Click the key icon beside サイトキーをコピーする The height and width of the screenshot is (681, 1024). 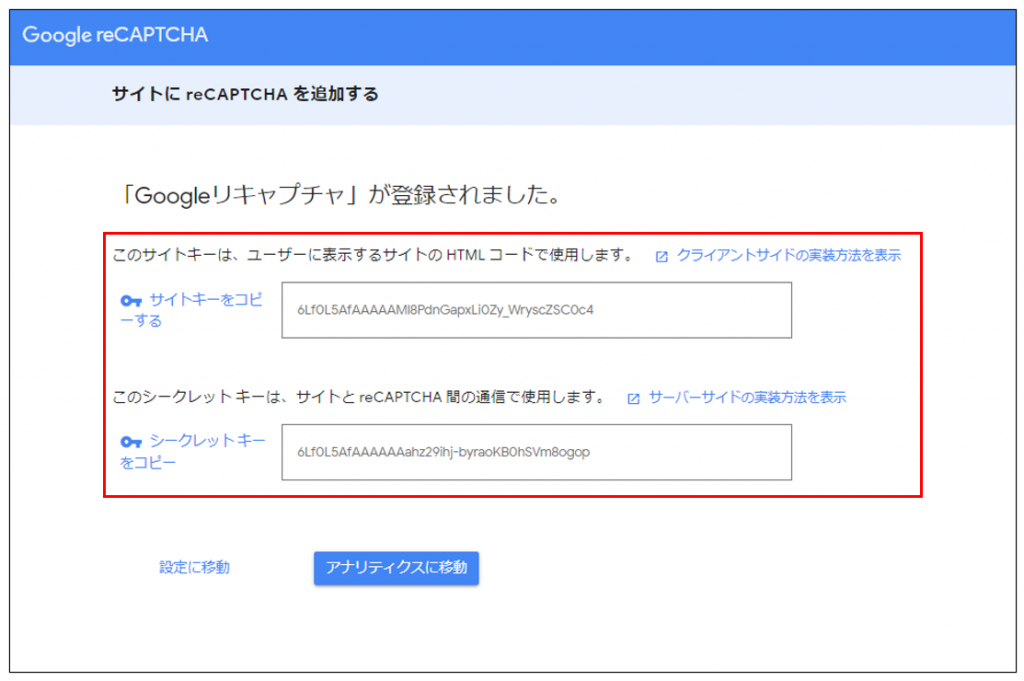[130, 301]
